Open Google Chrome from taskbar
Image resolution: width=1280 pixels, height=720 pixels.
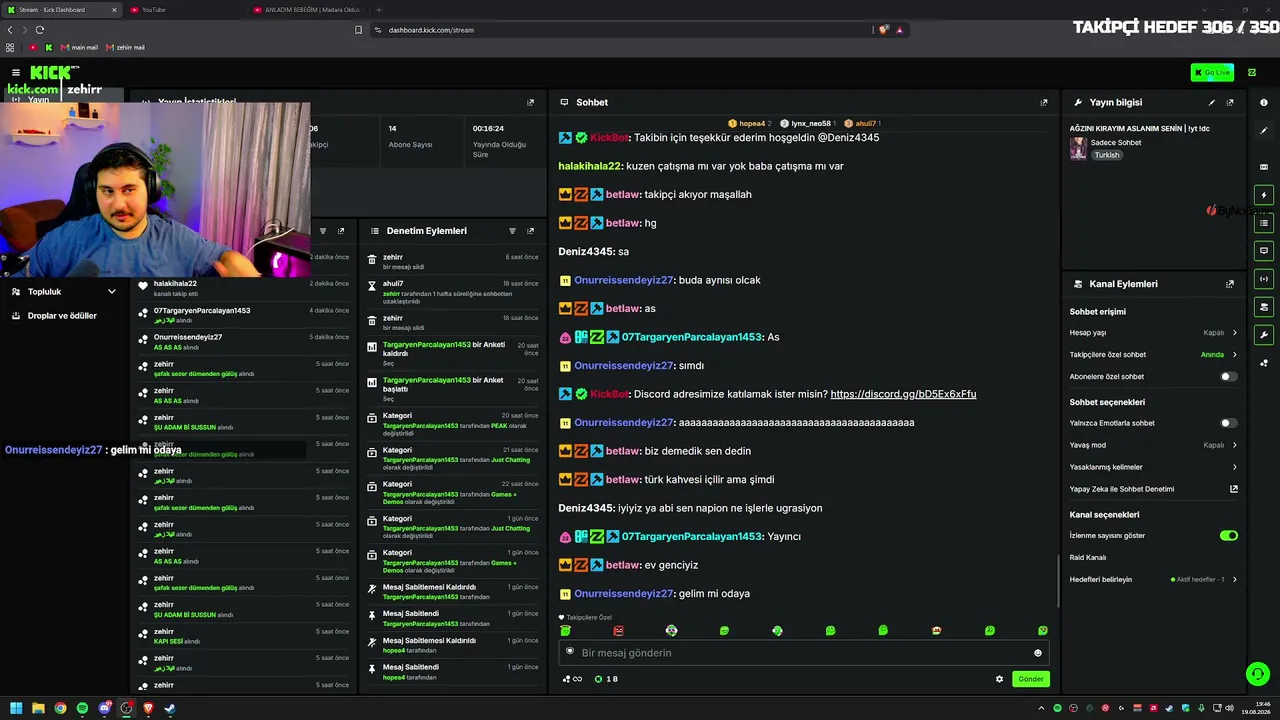pos(60,709)
